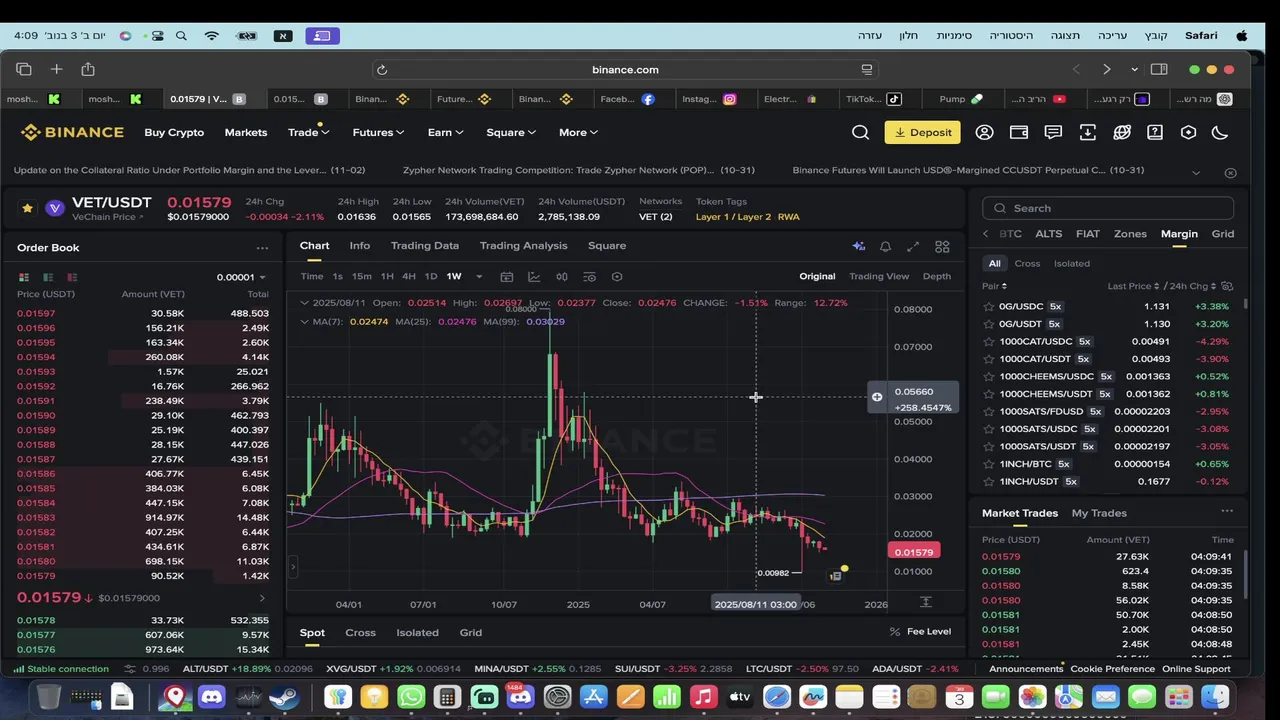The height and width of the screenshot is (720, 1280).
Task: Open Fee Level link
Action: coord(920,632)
